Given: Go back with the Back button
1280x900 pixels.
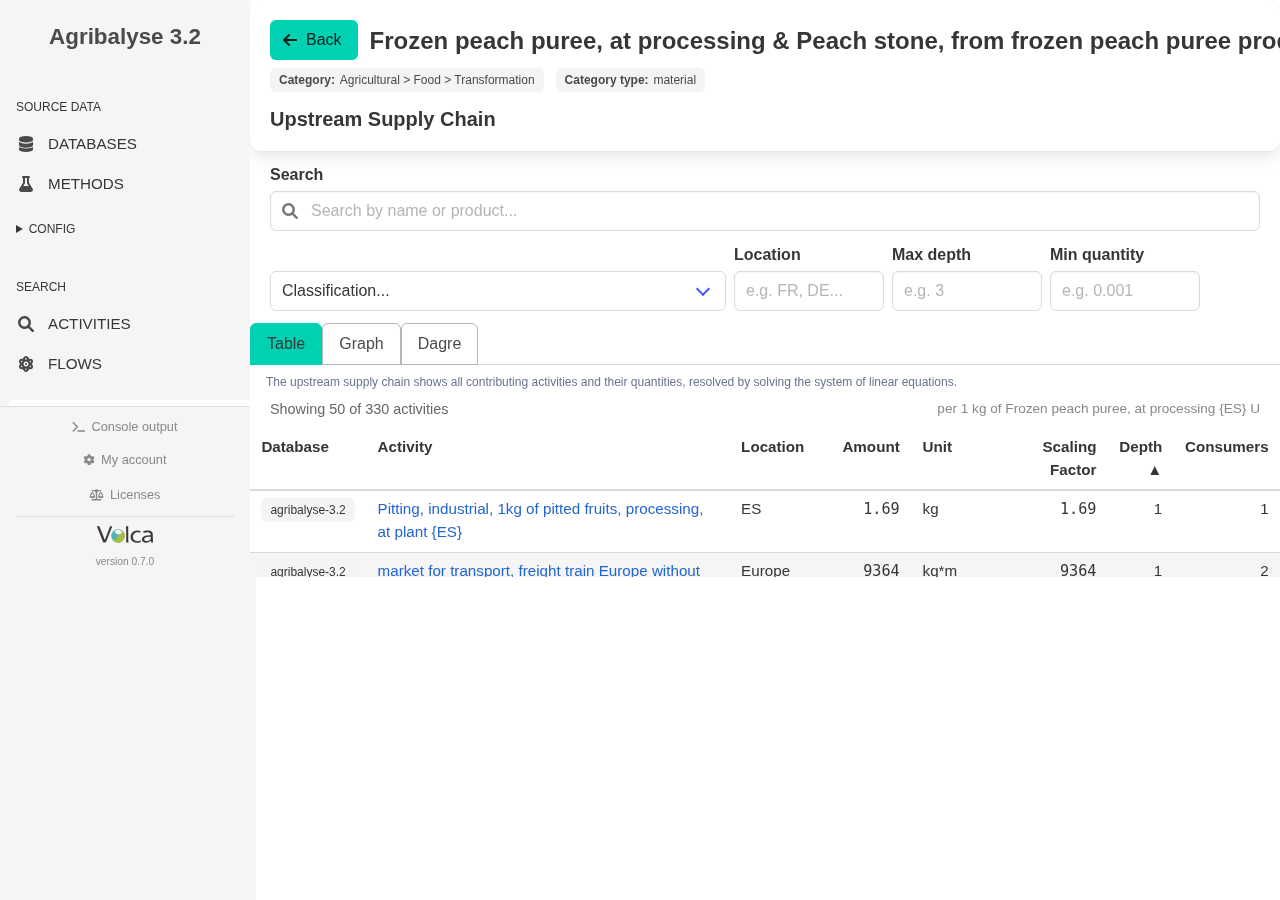Looking at the screenshot, I should (x=314, y=40).
